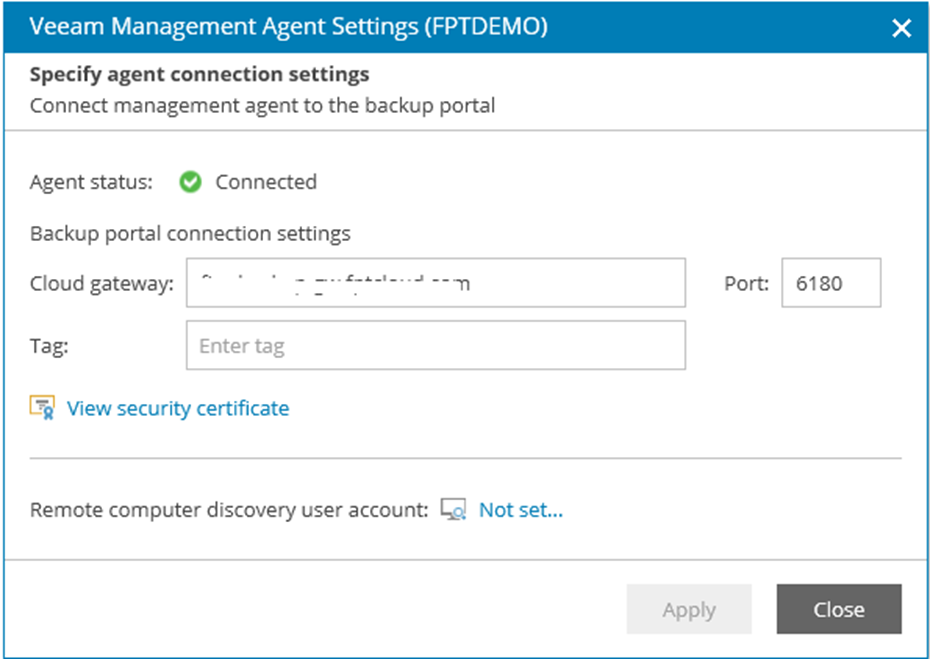This screenshot has height=659, width=930.
Task: Select the Enter tag input box
Action: (x=435, y=346)
